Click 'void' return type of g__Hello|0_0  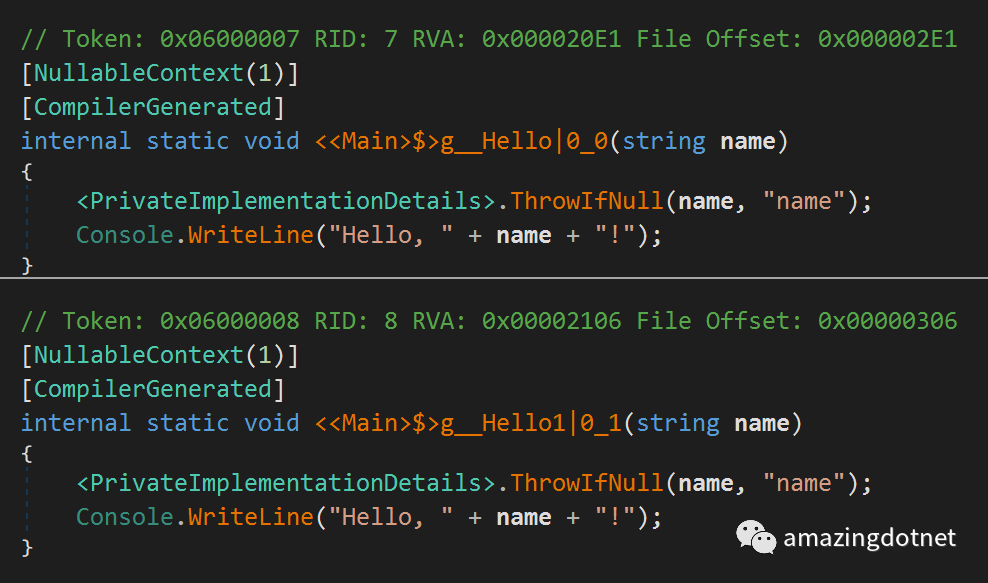click(272, 141)
